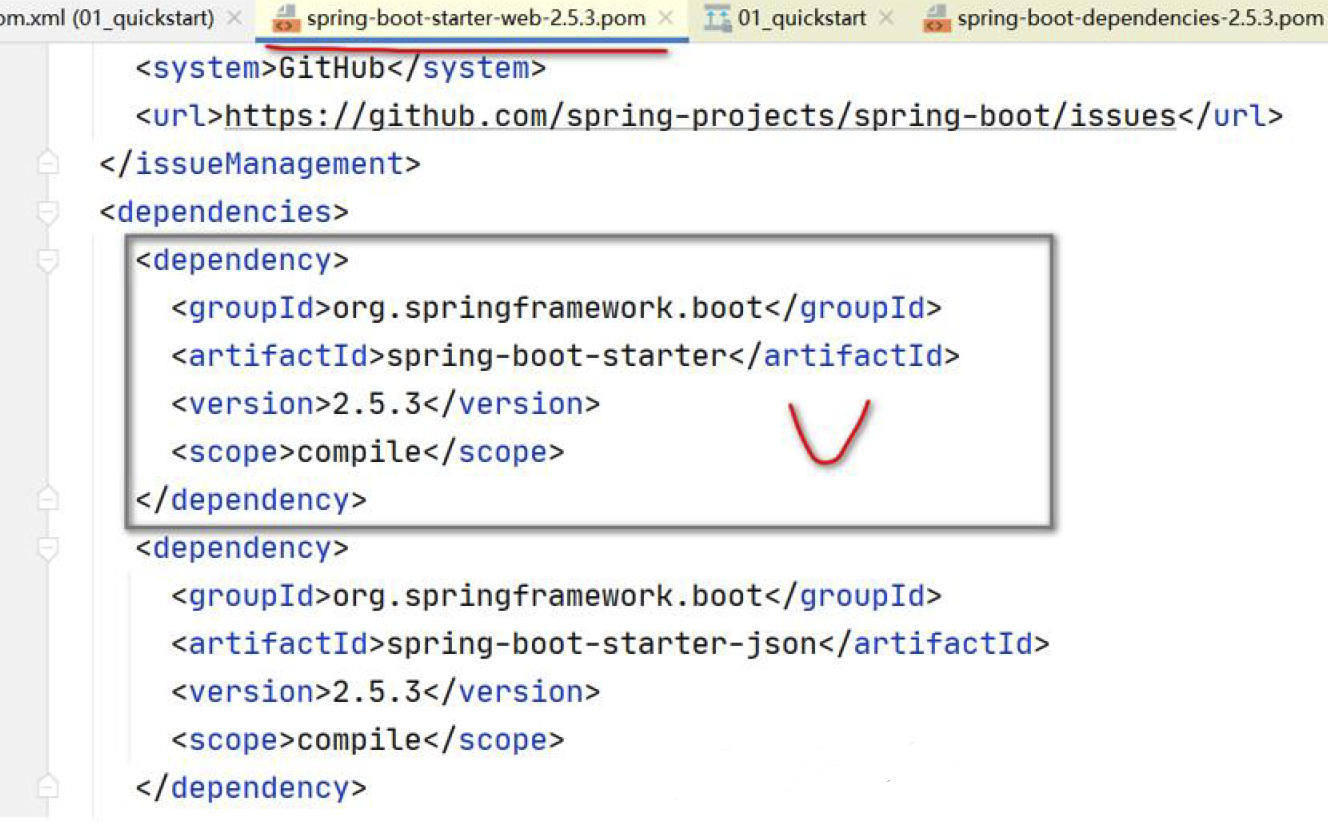
Task: Click groupId line above artifactId spring-boot-starter
Action: pyautogui.click(x=556, y=308)
